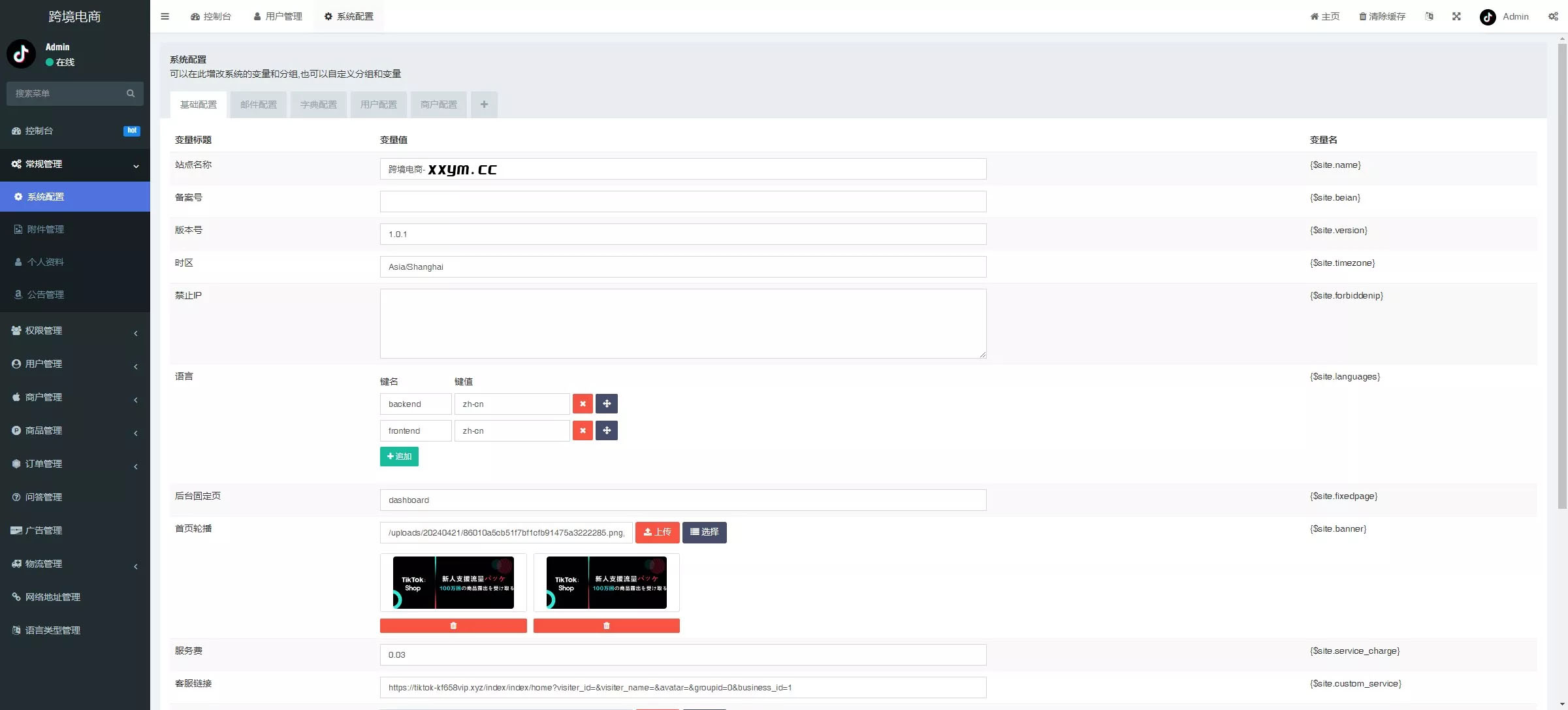
Task: Delete the backend language row
Action: coord(583,404)
